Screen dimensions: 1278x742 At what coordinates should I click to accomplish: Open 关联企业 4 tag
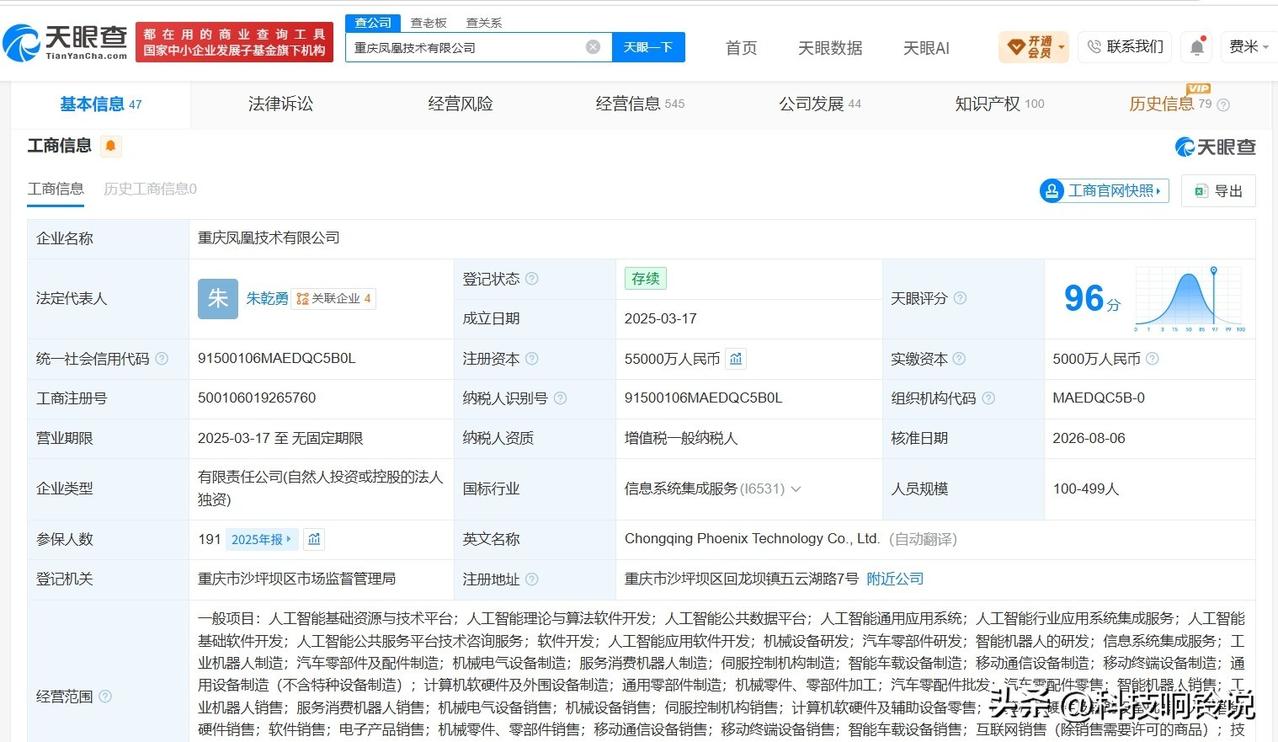point(334,298)
